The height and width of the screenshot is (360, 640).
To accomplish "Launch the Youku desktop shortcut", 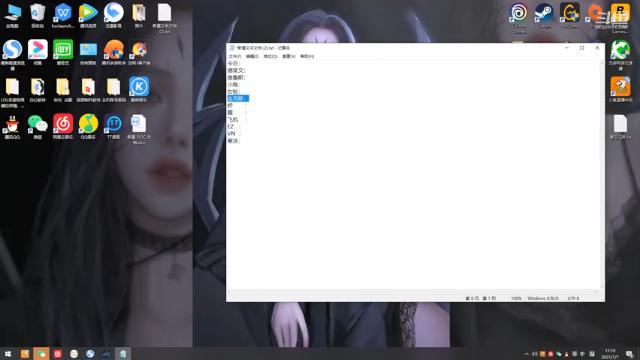I will 38,52.
